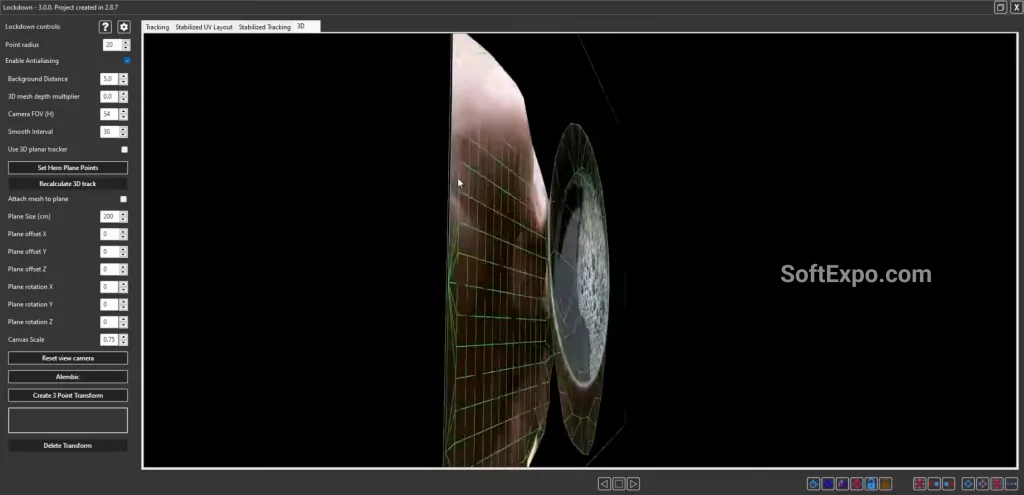This screenshot has width=1024, height=495.
Task: Enable Use 3D planar tracker checkbox
Action: [x=124, y=149]
